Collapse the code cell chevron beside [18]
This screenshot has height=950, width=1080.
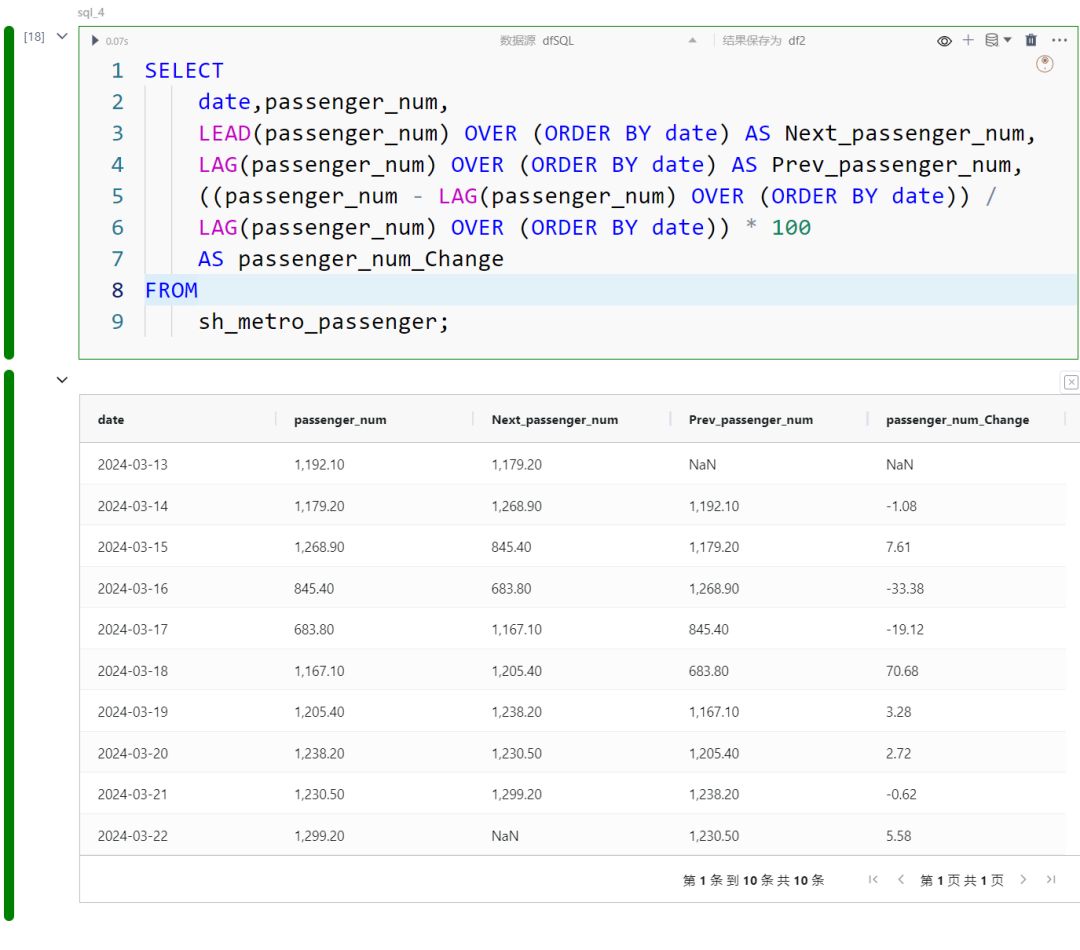click(x=62, y=37)
